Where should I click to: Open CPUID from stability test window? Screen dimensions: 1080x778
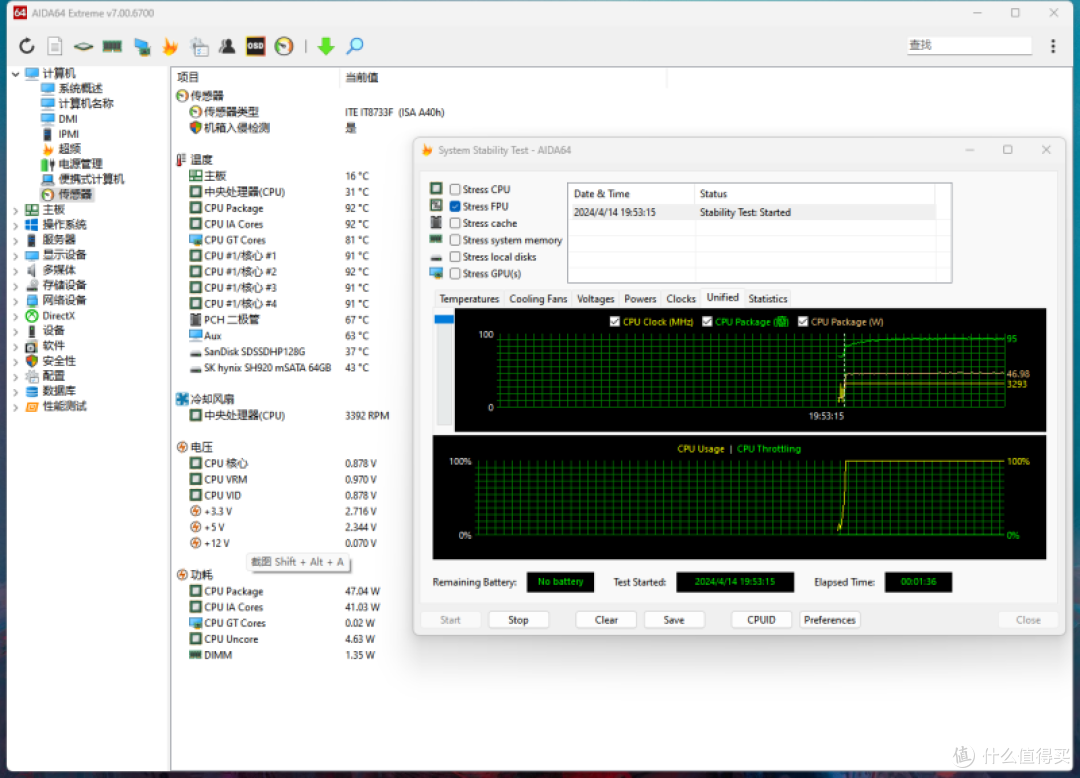761,620
